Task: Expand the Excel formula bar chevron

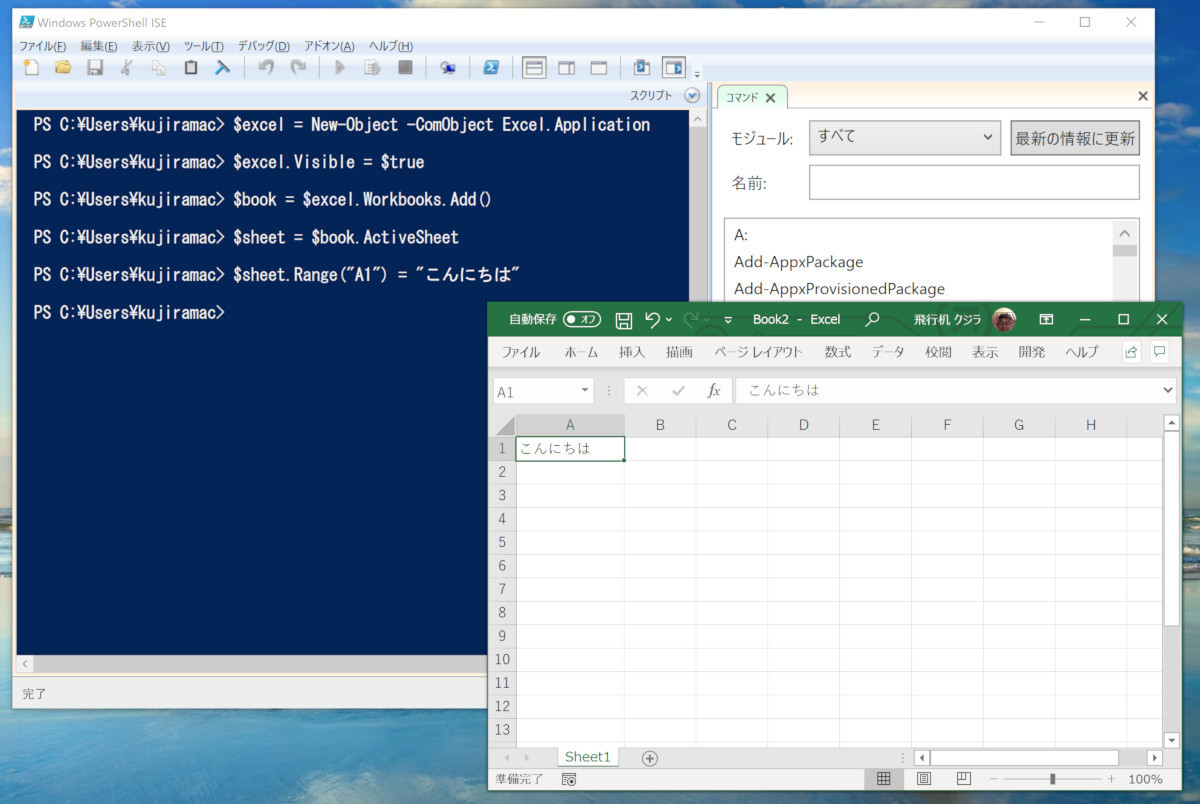Action: [1168, 390]
